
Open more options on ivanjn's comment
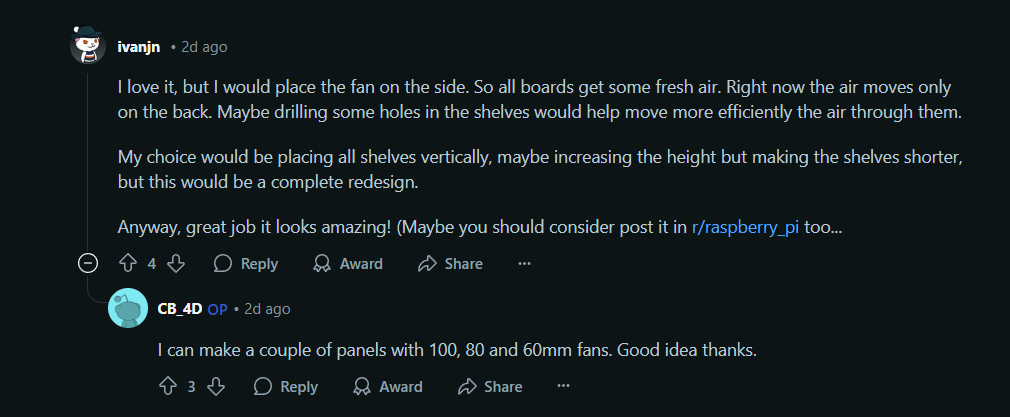coord(524,264)
